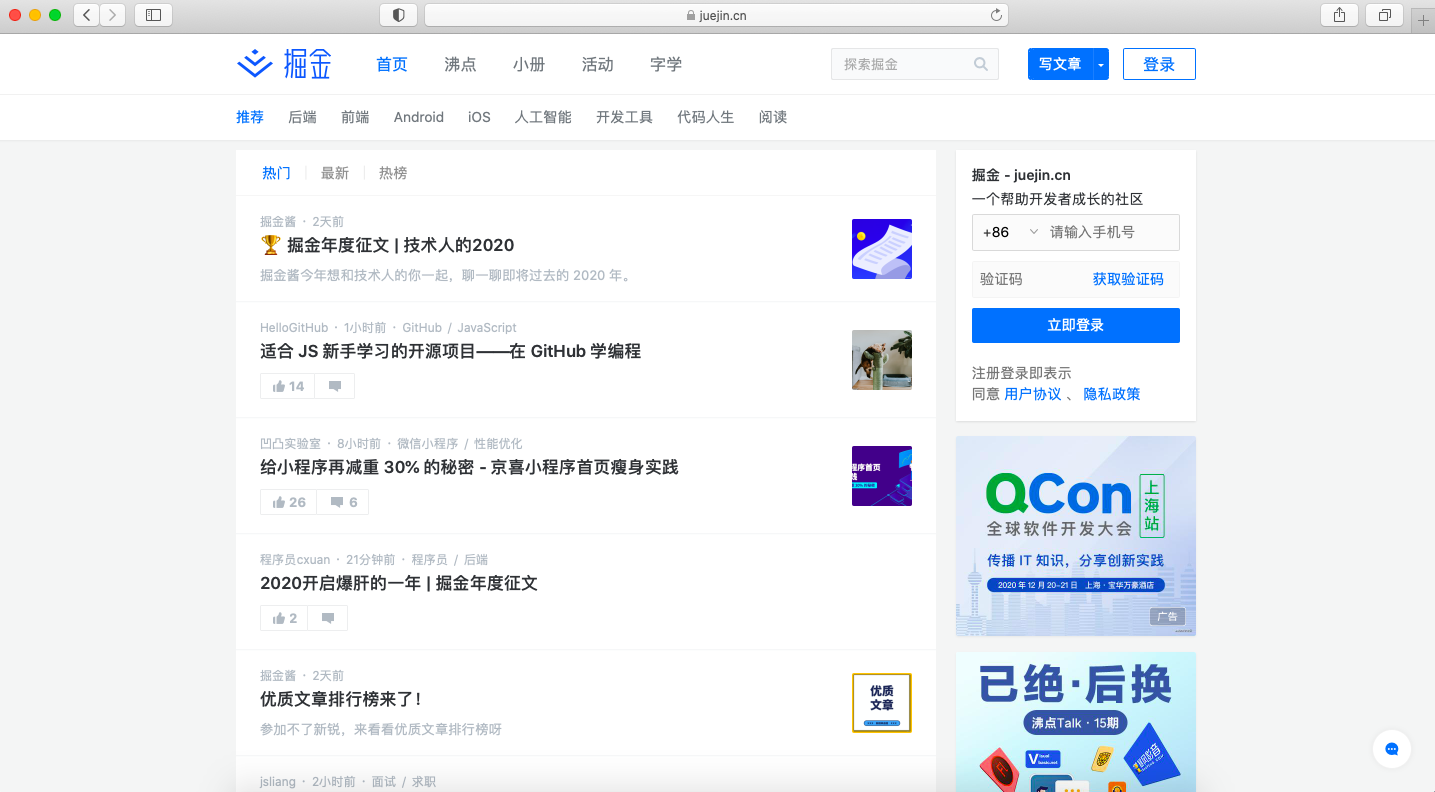Switch to the 热门 list
Screen dimensions: 1435x792
[x=276, y=173]
